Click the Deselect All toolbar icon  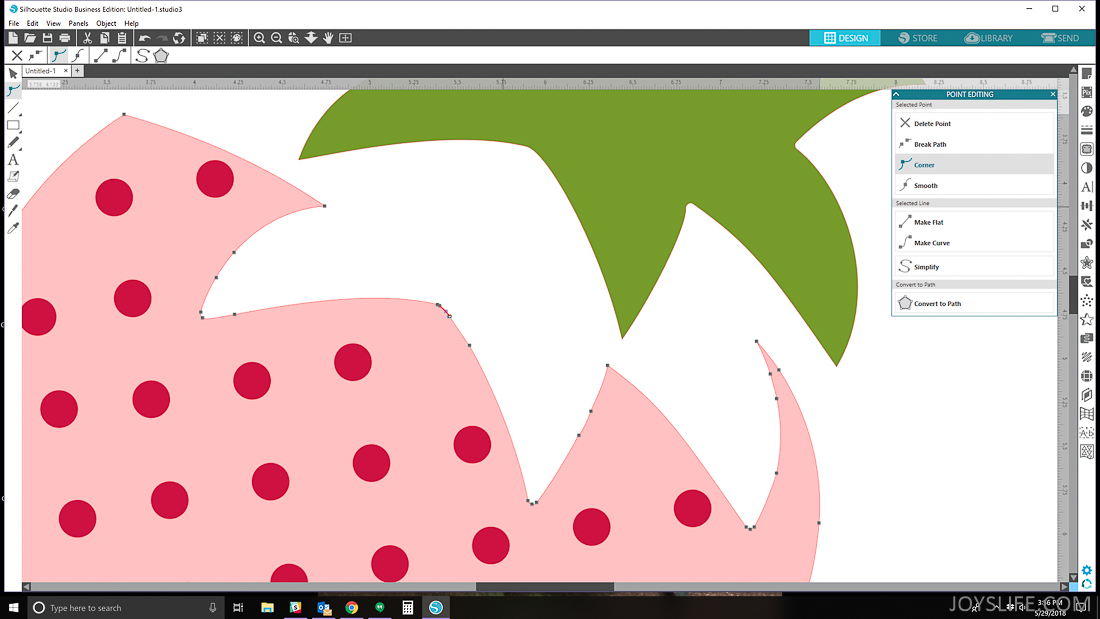[x=220, y=38]
